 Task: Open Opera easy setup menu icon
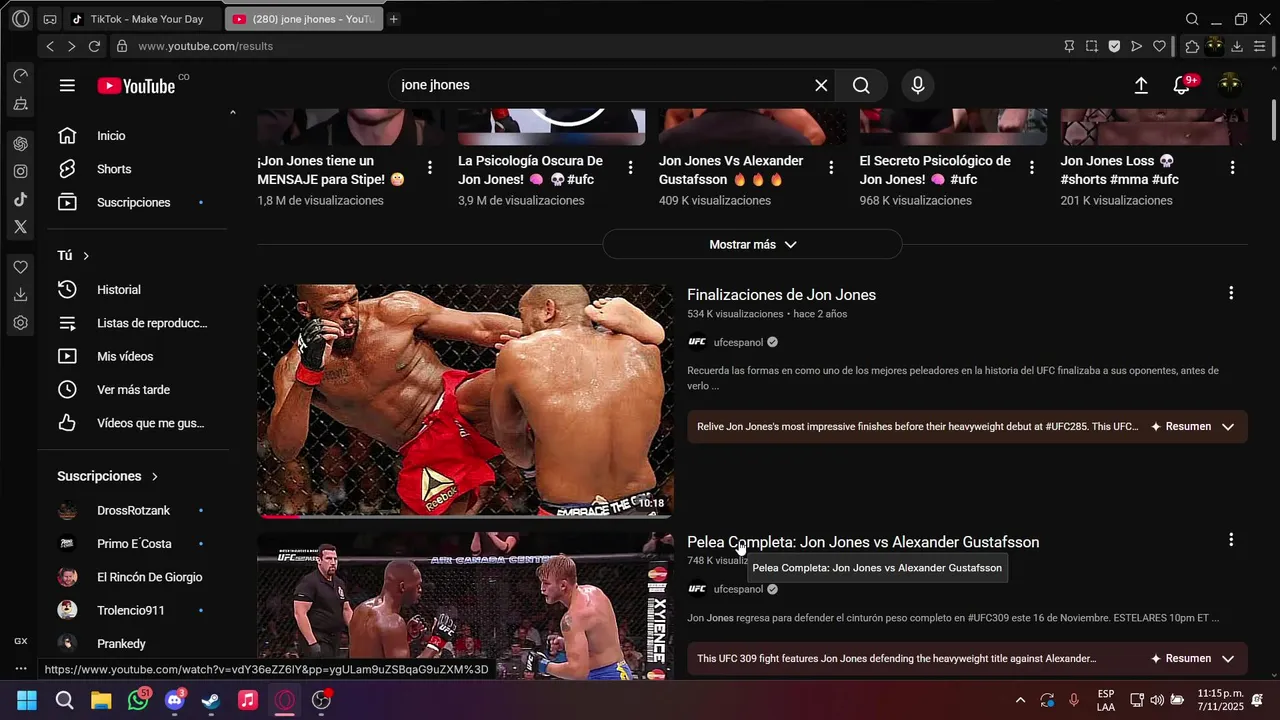tap(1259, 46)
